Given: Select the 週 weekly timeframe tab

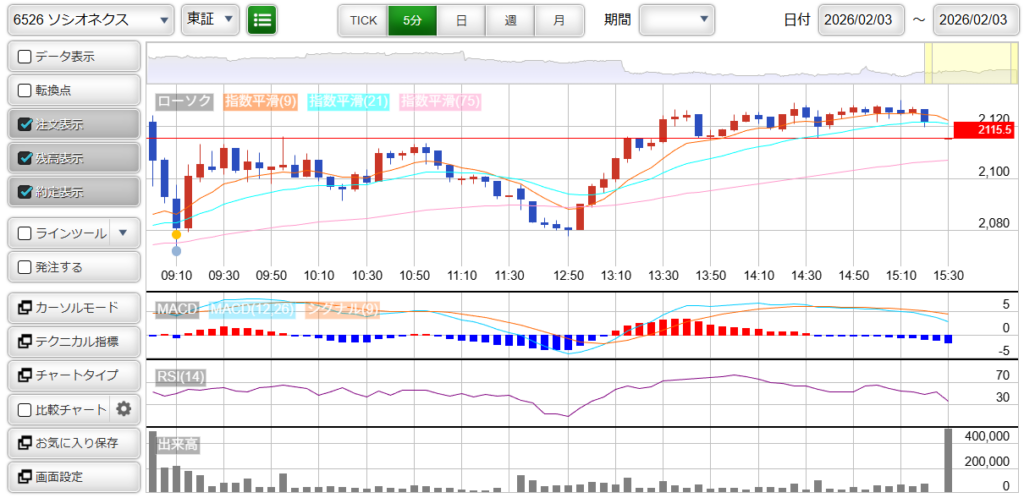Looking at the screenshot, I should pyautogui.click(x=510, y=19).
